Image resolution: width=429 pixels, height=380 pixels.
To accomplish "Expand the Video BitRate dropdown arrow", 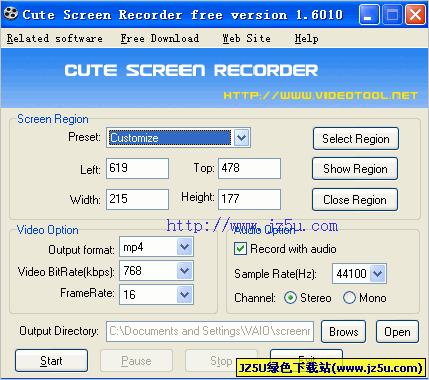I will (184, 271).
